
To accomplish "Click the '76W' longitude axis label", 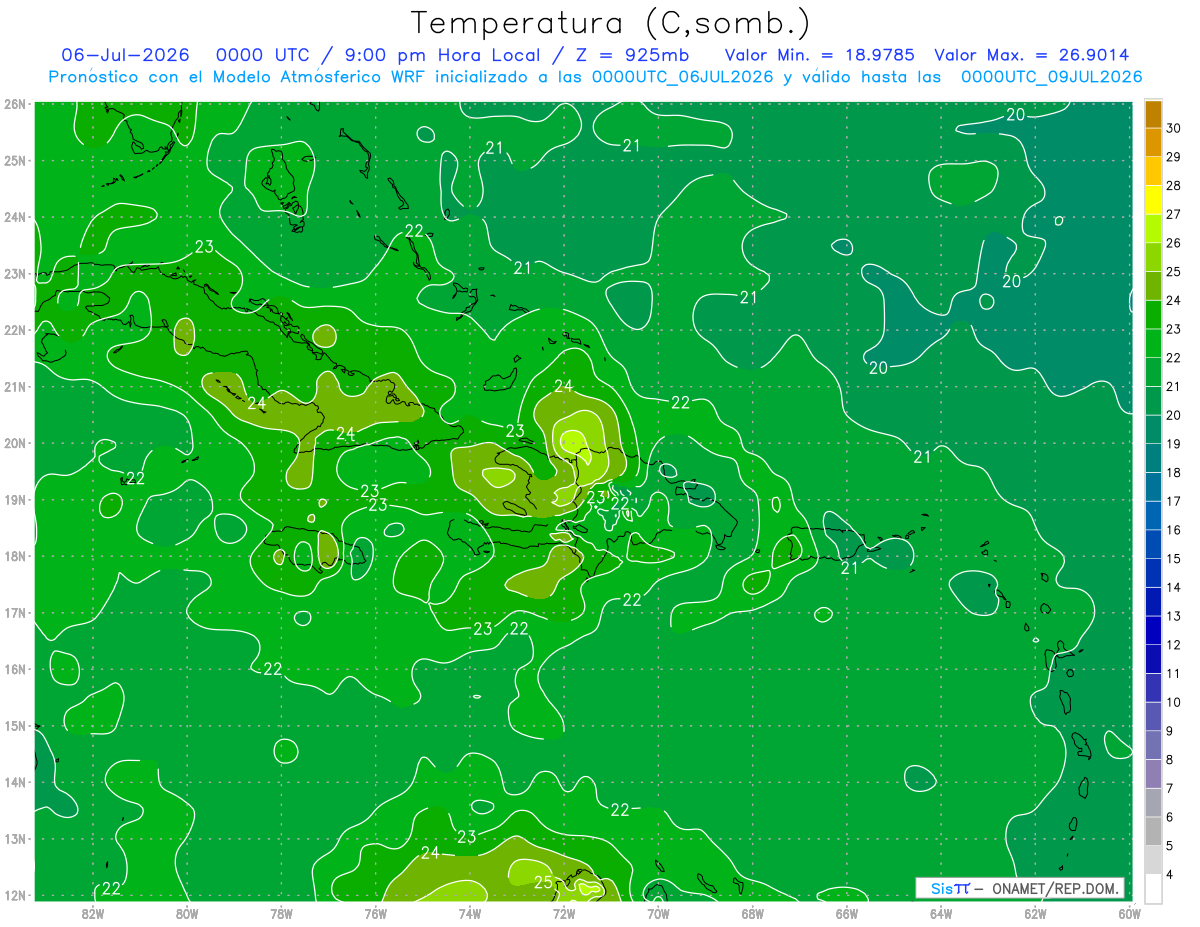I will tap(376, 912).
